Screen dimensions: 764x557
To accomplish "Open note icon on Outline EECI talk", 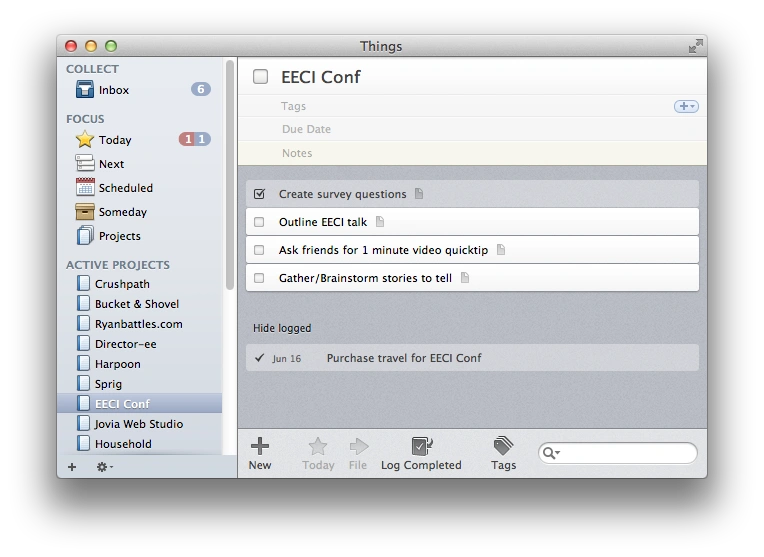I will coord(380,222).
